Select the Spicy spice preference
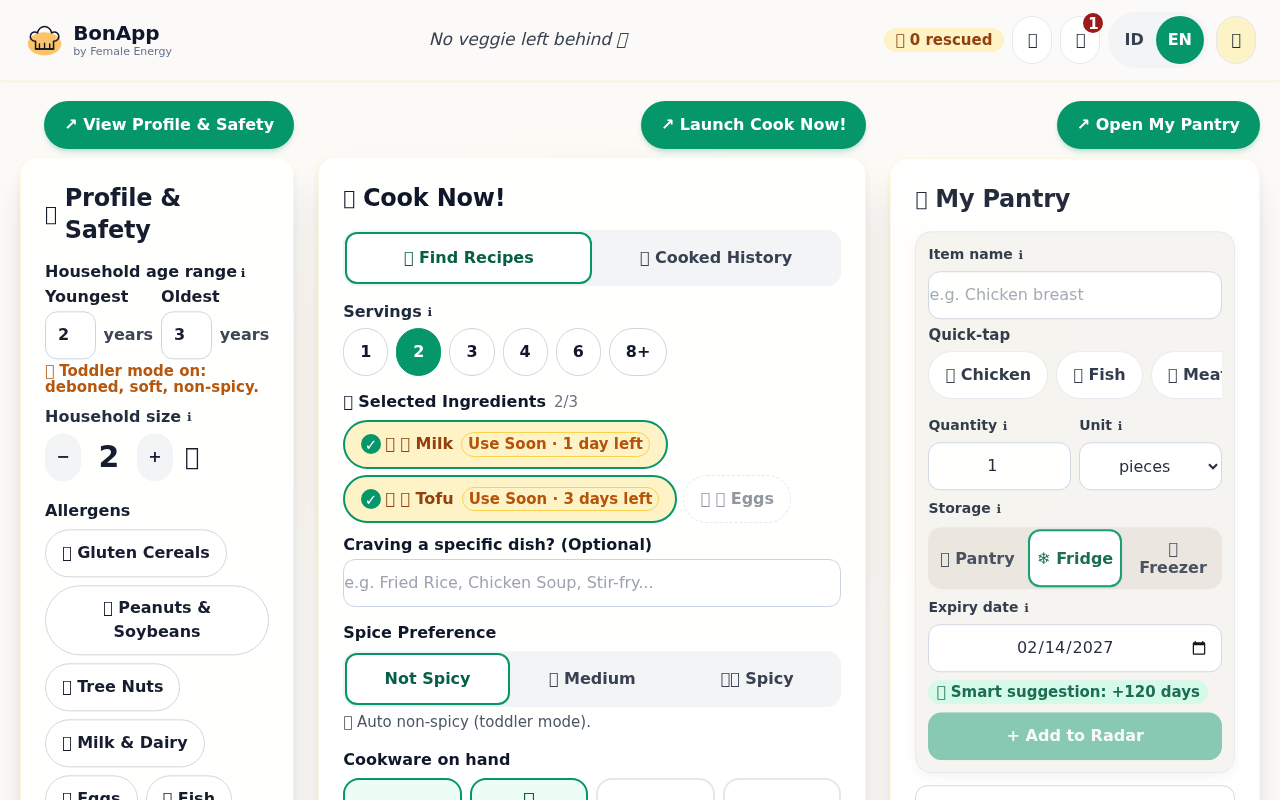This screenshot has width=1280, height=800. coord(757,679)
